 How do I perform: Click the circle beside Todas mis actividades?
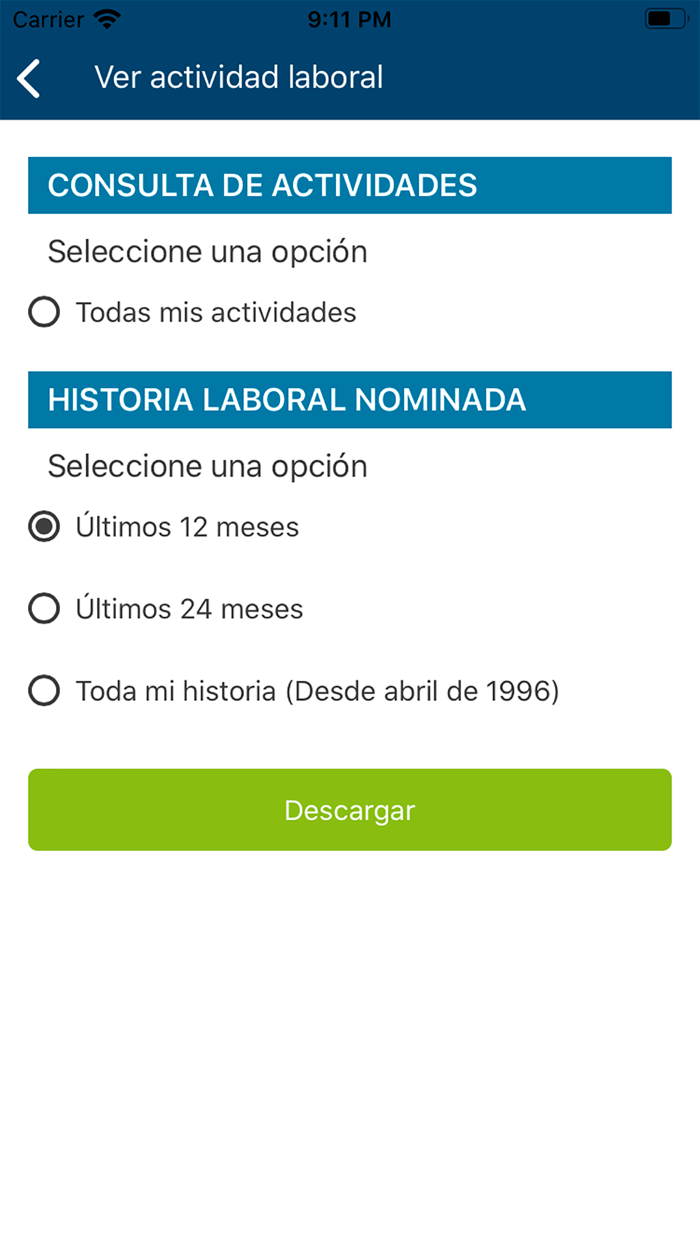[44, 312]
